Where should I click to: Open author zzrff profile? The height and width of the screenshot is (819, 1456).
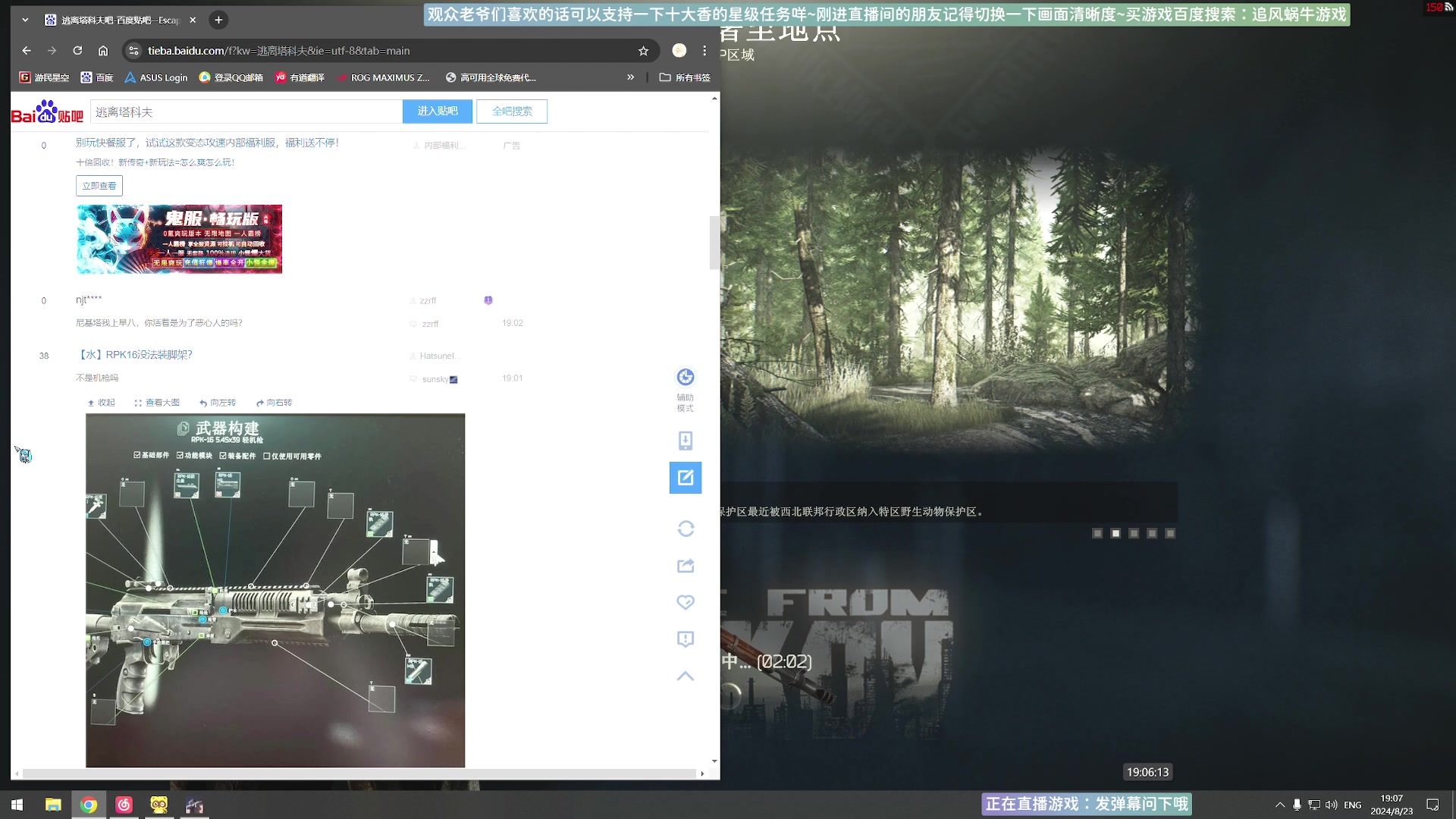coord(428,301)
